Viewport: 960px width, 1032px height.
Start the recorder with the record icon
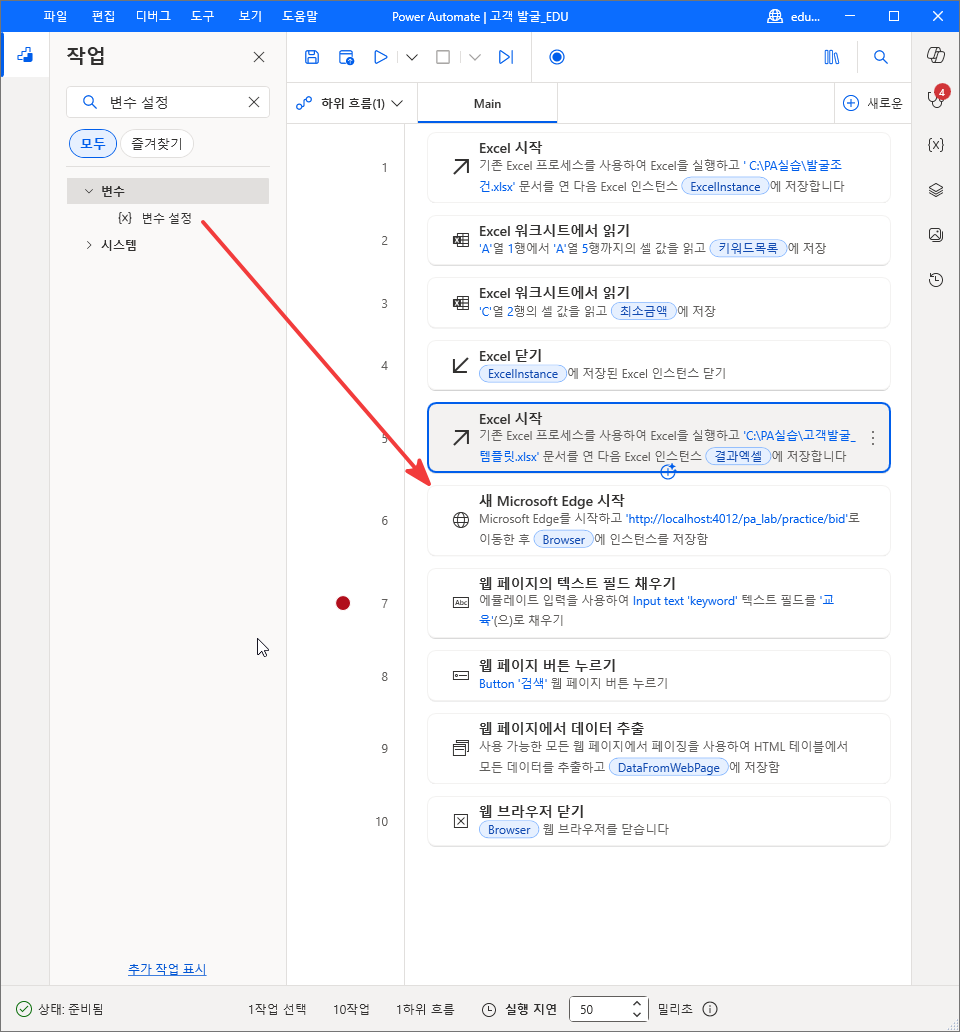557,57
